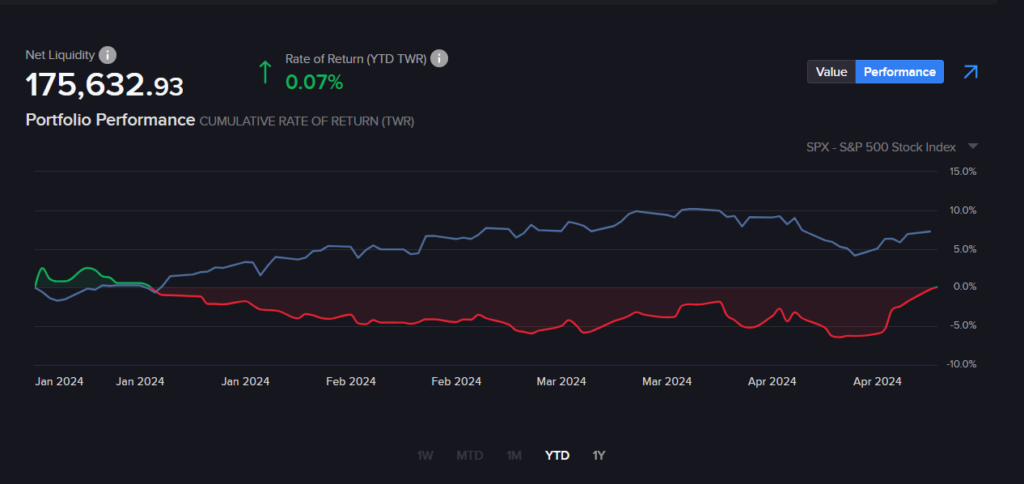Screen dimensions: 1024x484
Task: Click the 175,632.93 net liquidity value
Action: click(x=104, y=86)
